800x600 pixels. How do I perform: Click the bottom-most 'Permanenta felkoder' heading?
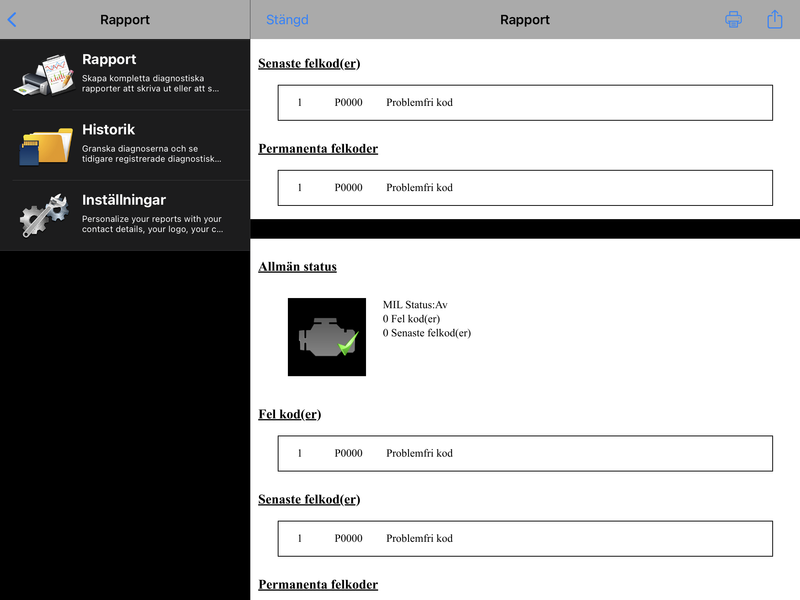318,584
